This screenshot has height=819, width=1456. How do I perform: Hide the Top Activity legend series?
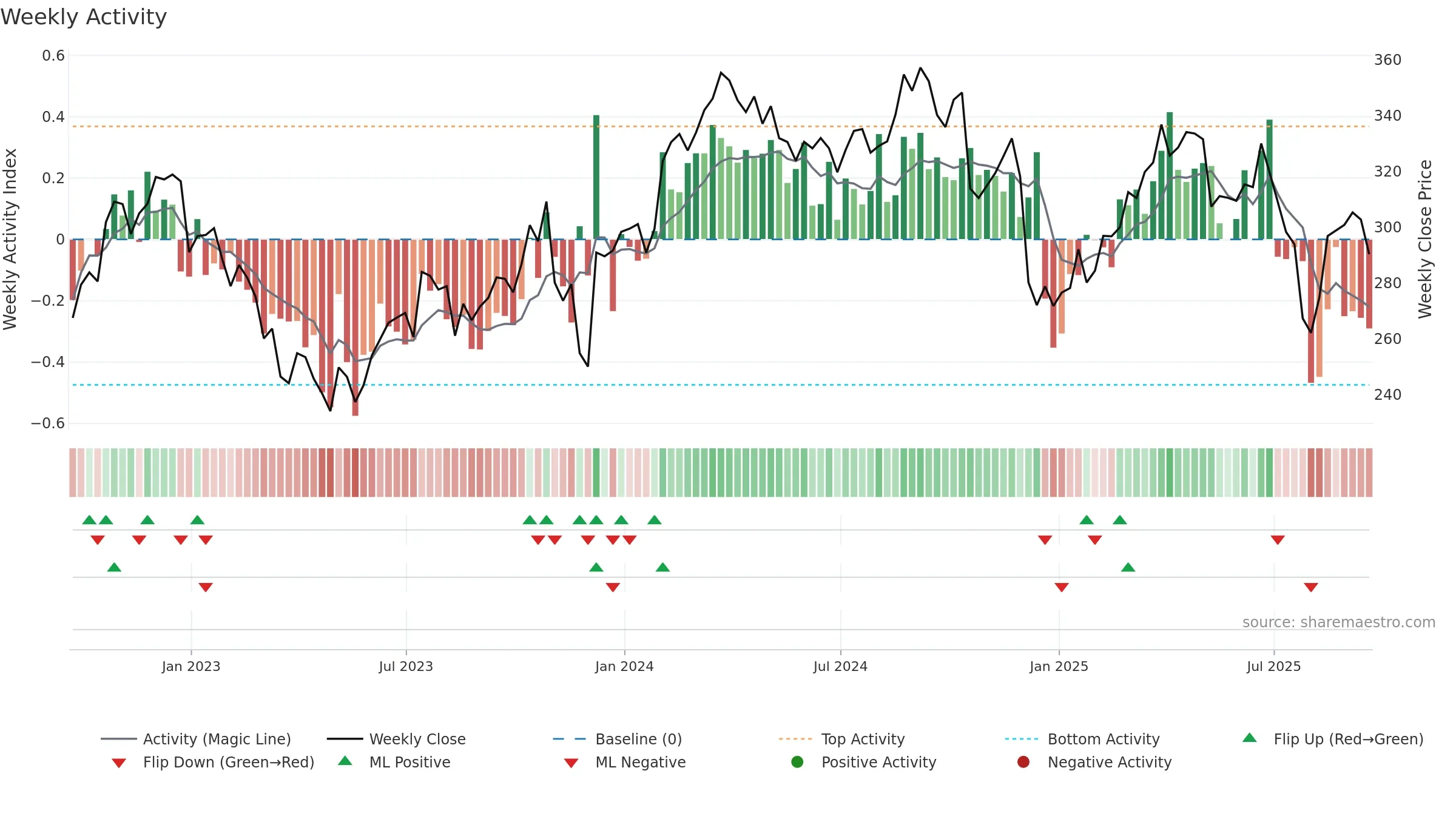pos(841,739)
